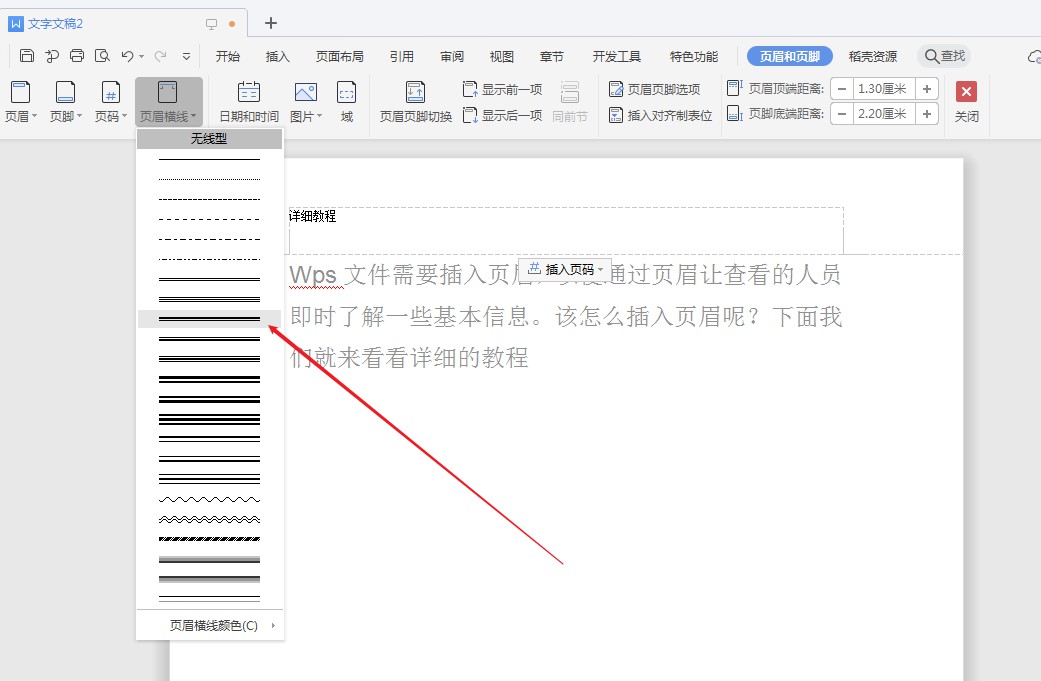Select the 无线型 no-line header style
This screenshot has height=681, width=1041.
point(208,138)
